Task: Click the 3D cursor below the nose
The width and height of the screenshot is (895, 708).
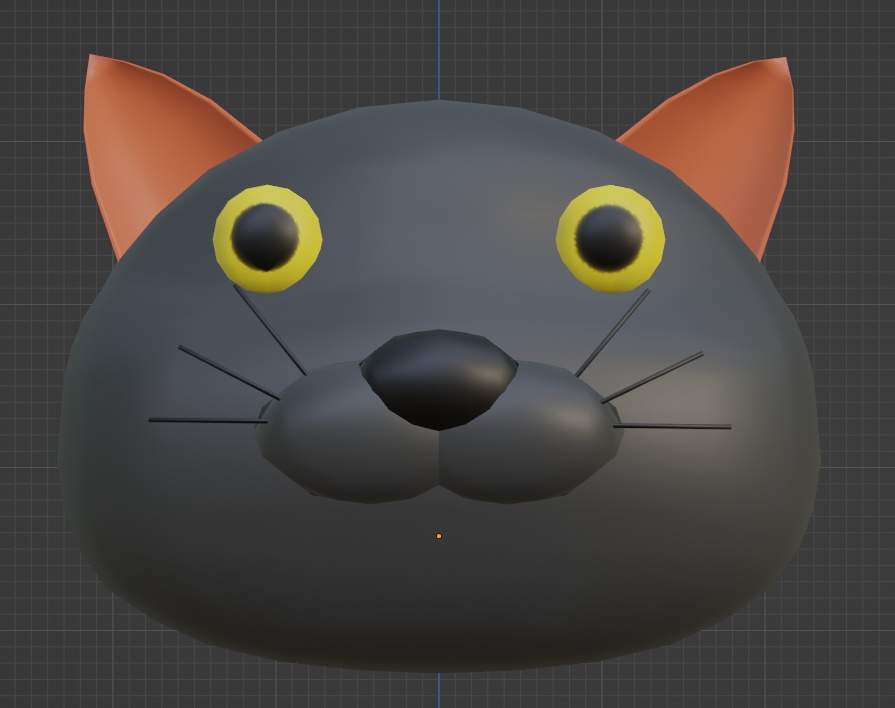Action: [x=438, y=536]
